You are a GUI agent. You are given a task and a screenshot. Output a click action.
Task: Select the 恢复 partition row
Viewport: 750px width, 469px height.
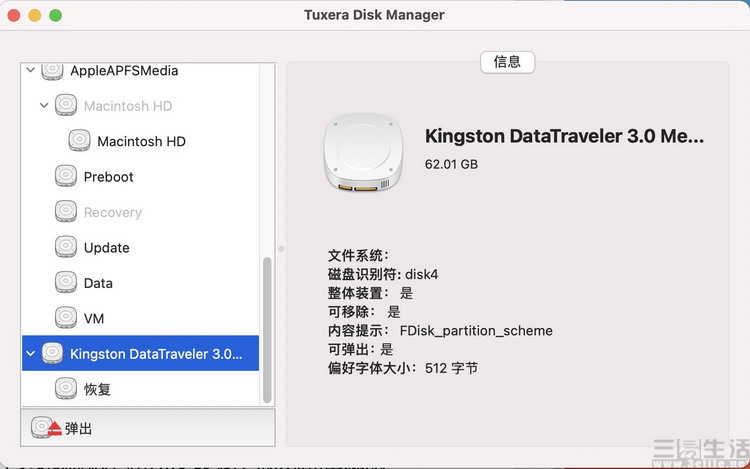(141, 388)
